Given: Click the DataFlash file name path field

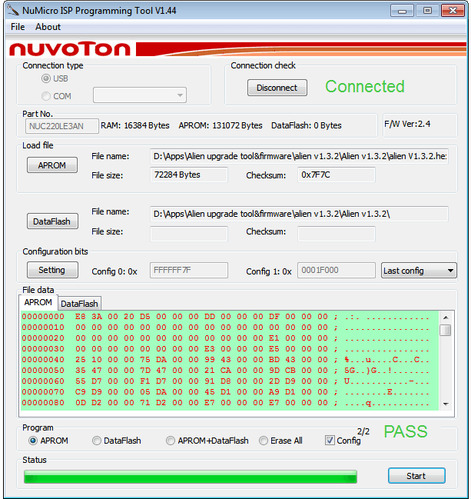Looking at the screenshot, I should tap(299, 214).
